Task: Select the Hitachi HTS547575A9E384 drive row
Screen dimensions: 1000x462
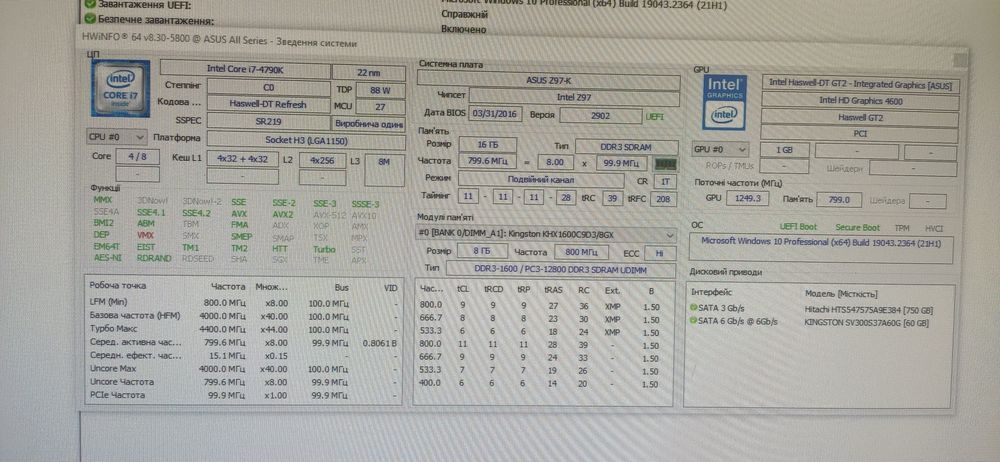Action: (x=820, y=310)
